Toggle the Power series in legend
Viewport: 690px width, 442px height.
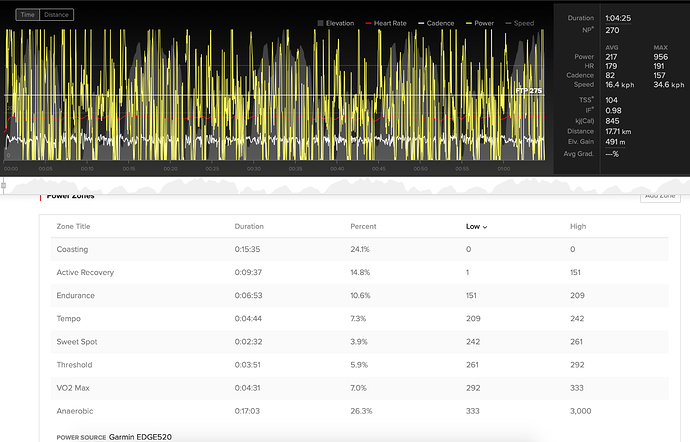(480, 23)
